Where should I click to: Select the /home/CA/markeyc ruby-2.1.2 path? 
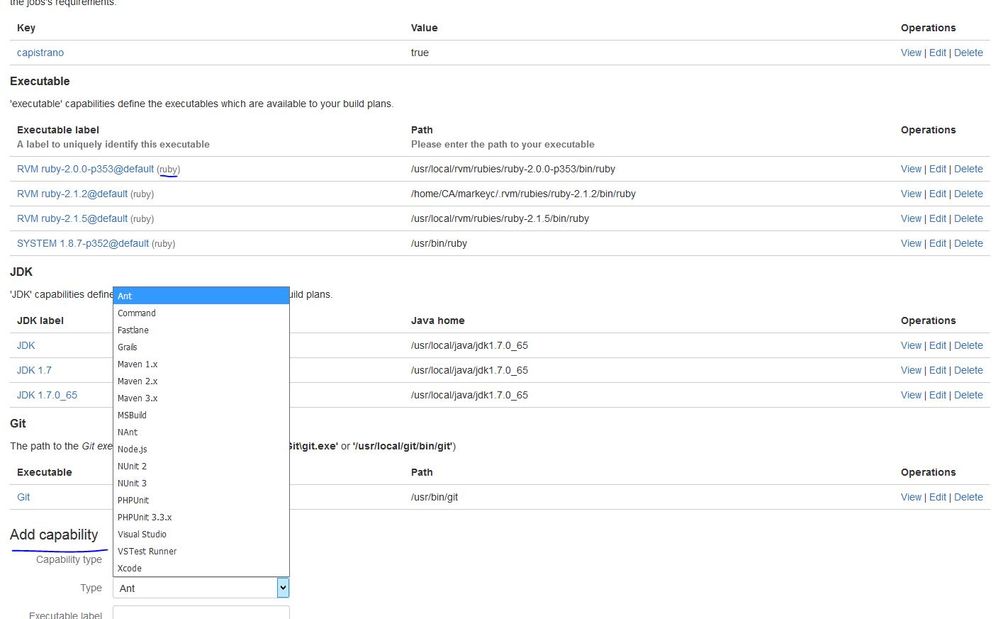tap(523, 194)
